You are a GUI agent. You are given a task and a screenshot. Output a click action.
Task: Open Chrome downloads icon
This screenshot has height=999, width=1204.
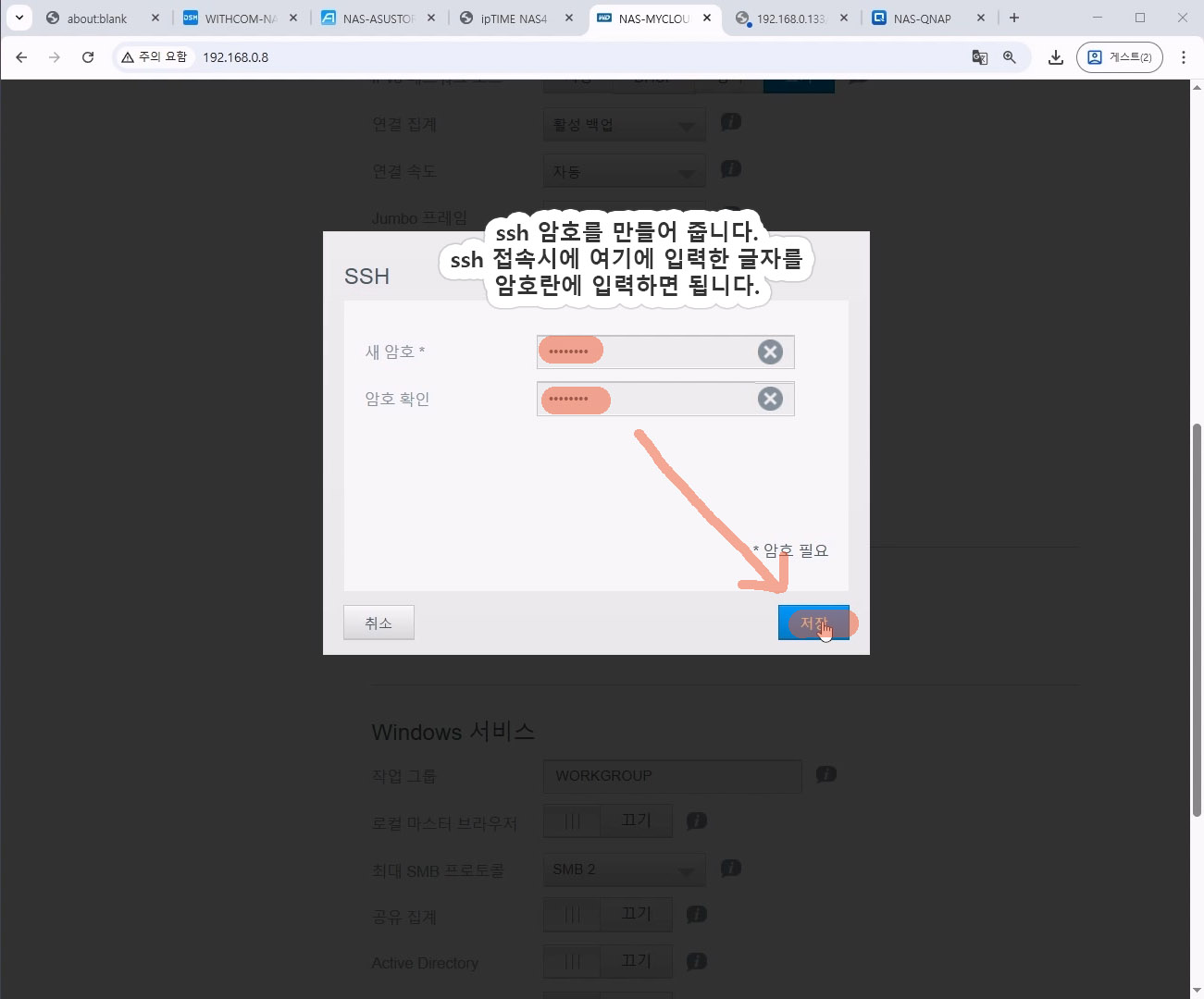click(1055, 57)
